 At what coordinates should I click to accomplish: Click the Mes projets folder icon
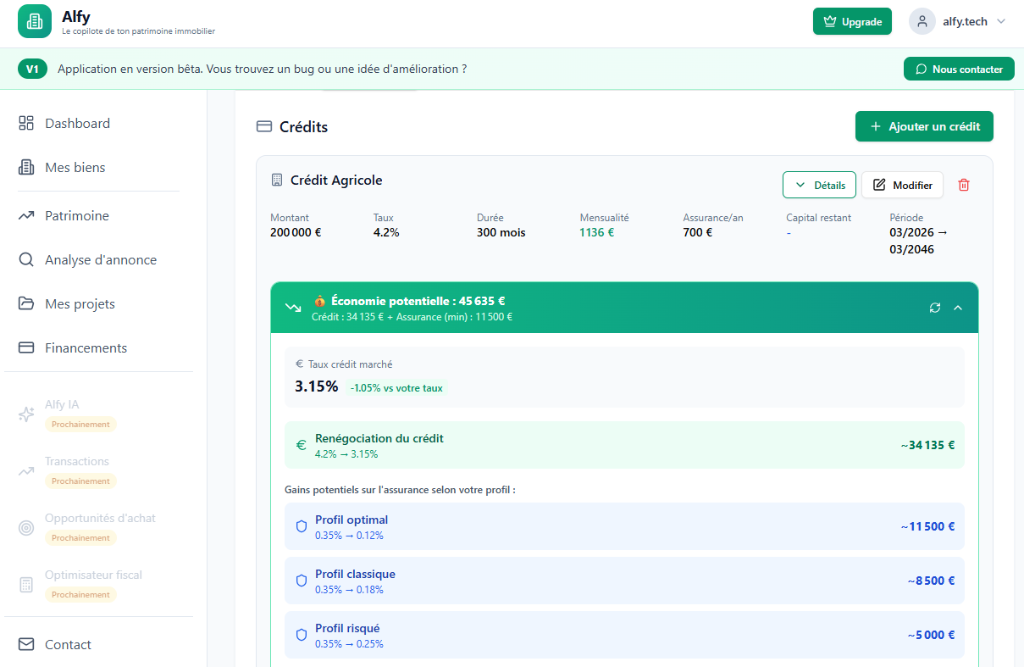26,304
